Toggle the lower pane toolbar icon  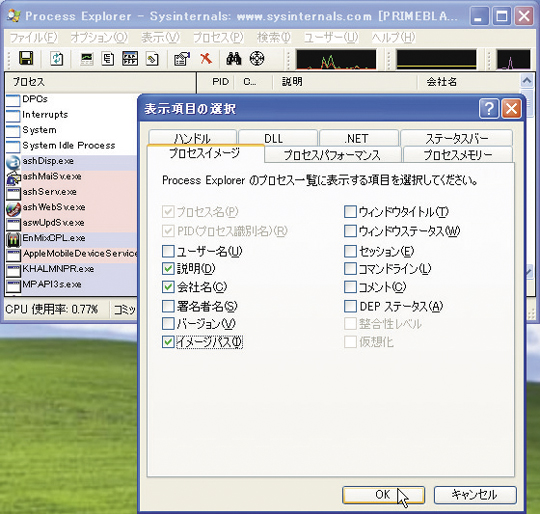130,59
